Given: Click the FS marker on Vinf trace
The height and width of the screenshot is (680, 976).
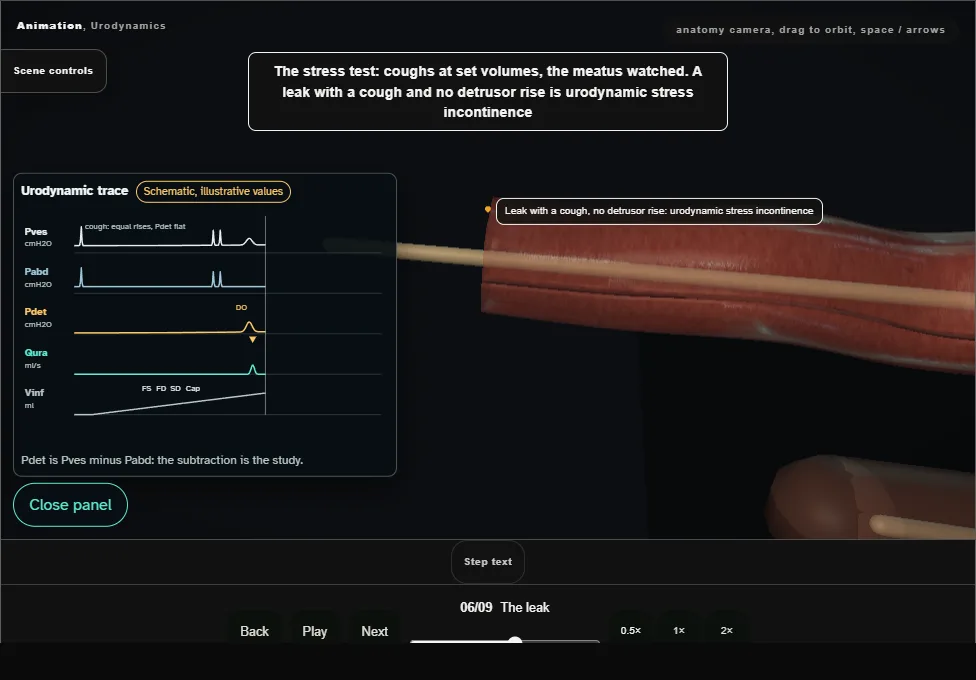Looking at the screenshot, I should coord(146,389).
